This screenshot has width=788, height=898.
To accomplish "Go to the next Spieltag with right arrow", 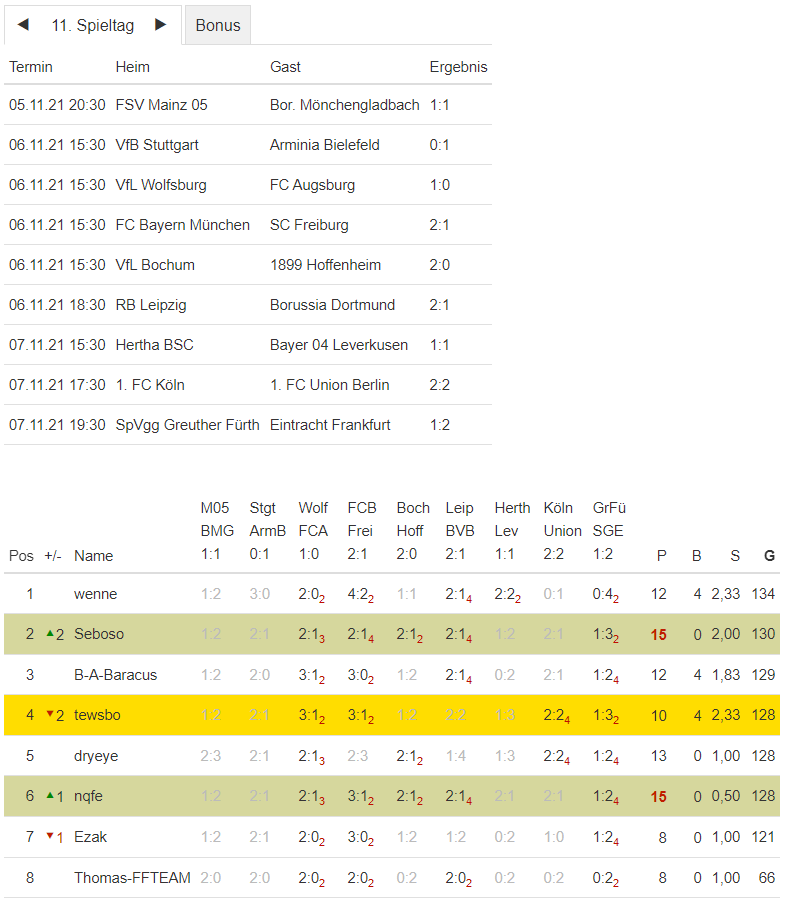I will [x=160, y=25].
